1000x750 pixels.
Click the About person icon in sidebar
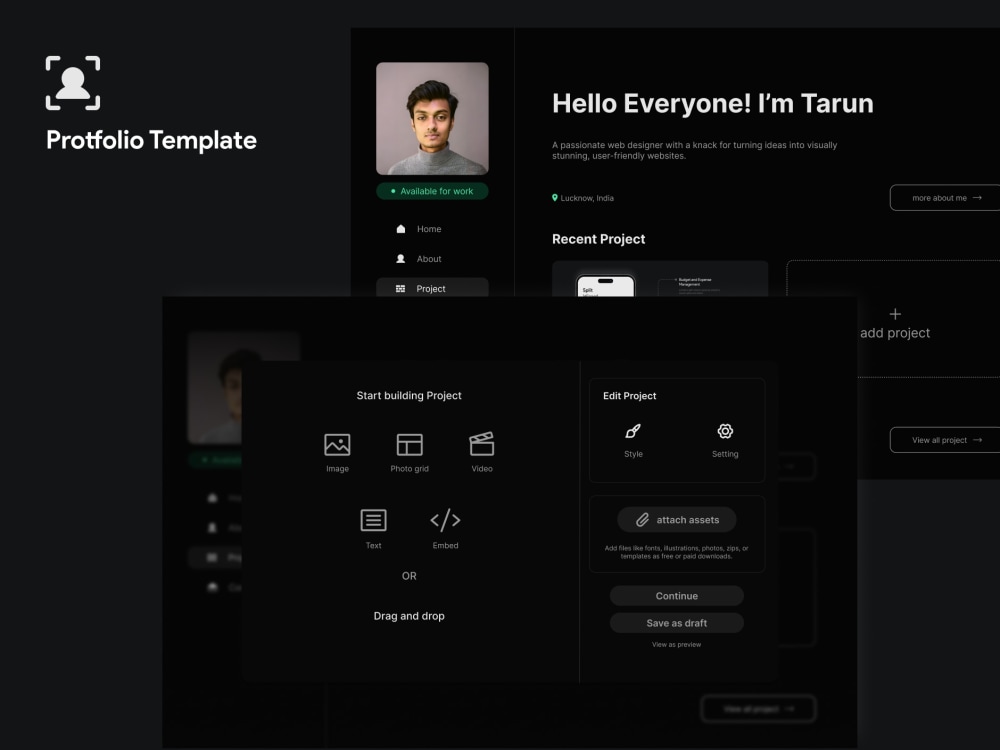[x=401, y=259]
